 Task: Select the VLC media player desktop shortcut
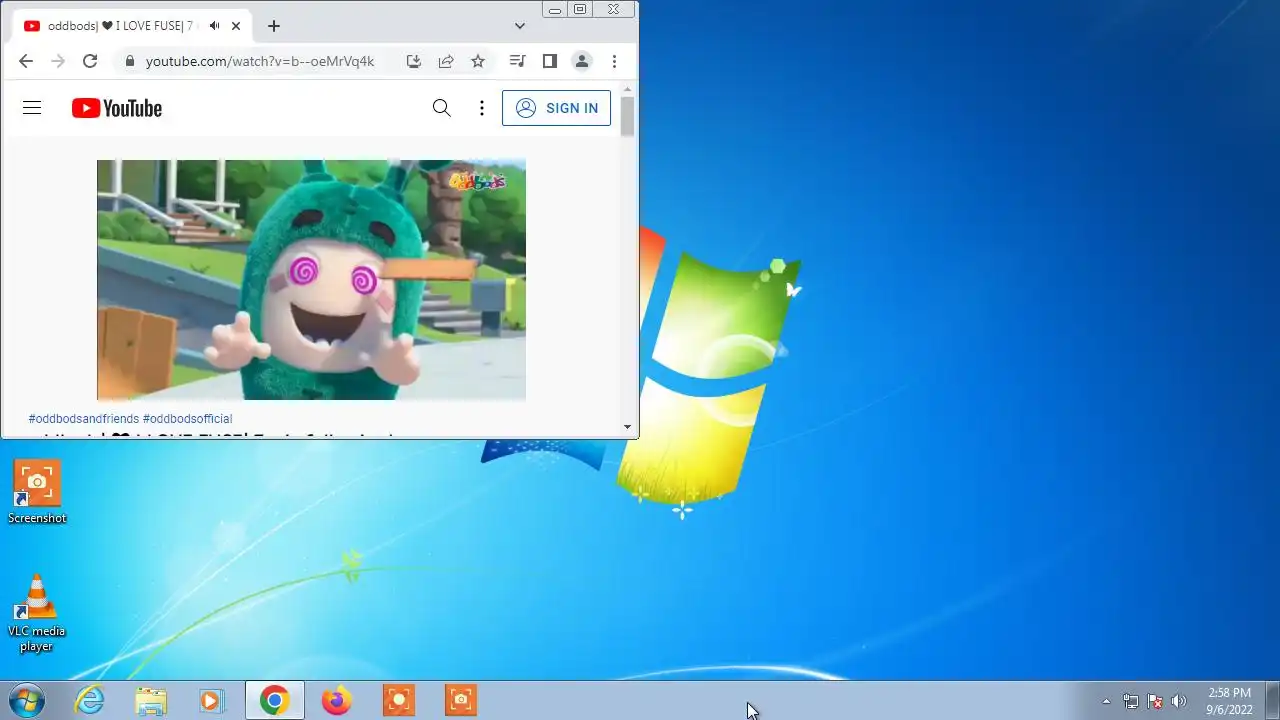[37, 612]
